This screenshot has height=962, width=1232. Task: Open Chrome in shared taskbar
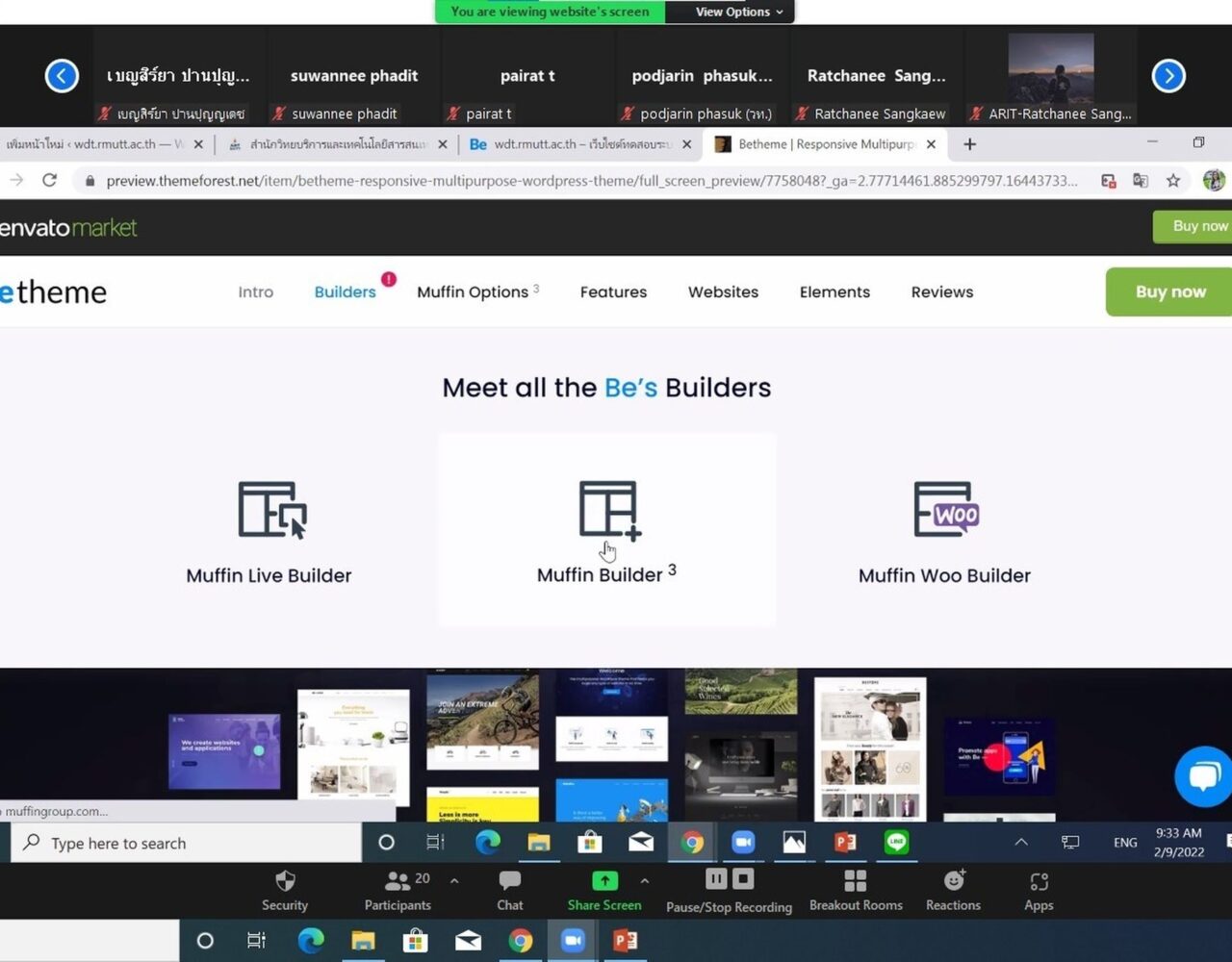click(x=692, y=843)
